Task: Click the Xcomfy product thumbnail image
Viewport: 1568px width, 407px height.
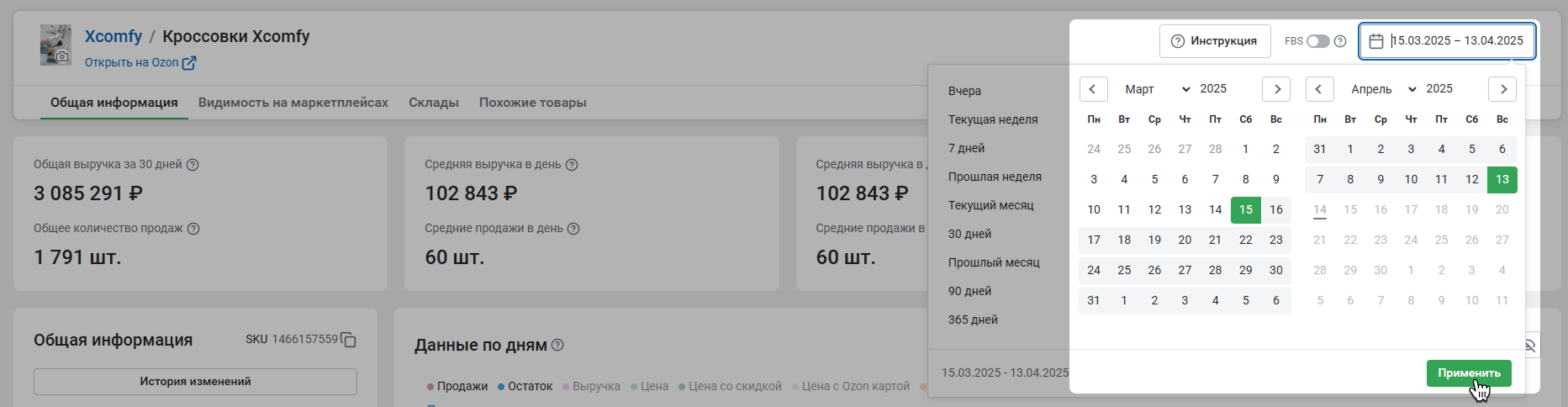Action: click(55, 45)
